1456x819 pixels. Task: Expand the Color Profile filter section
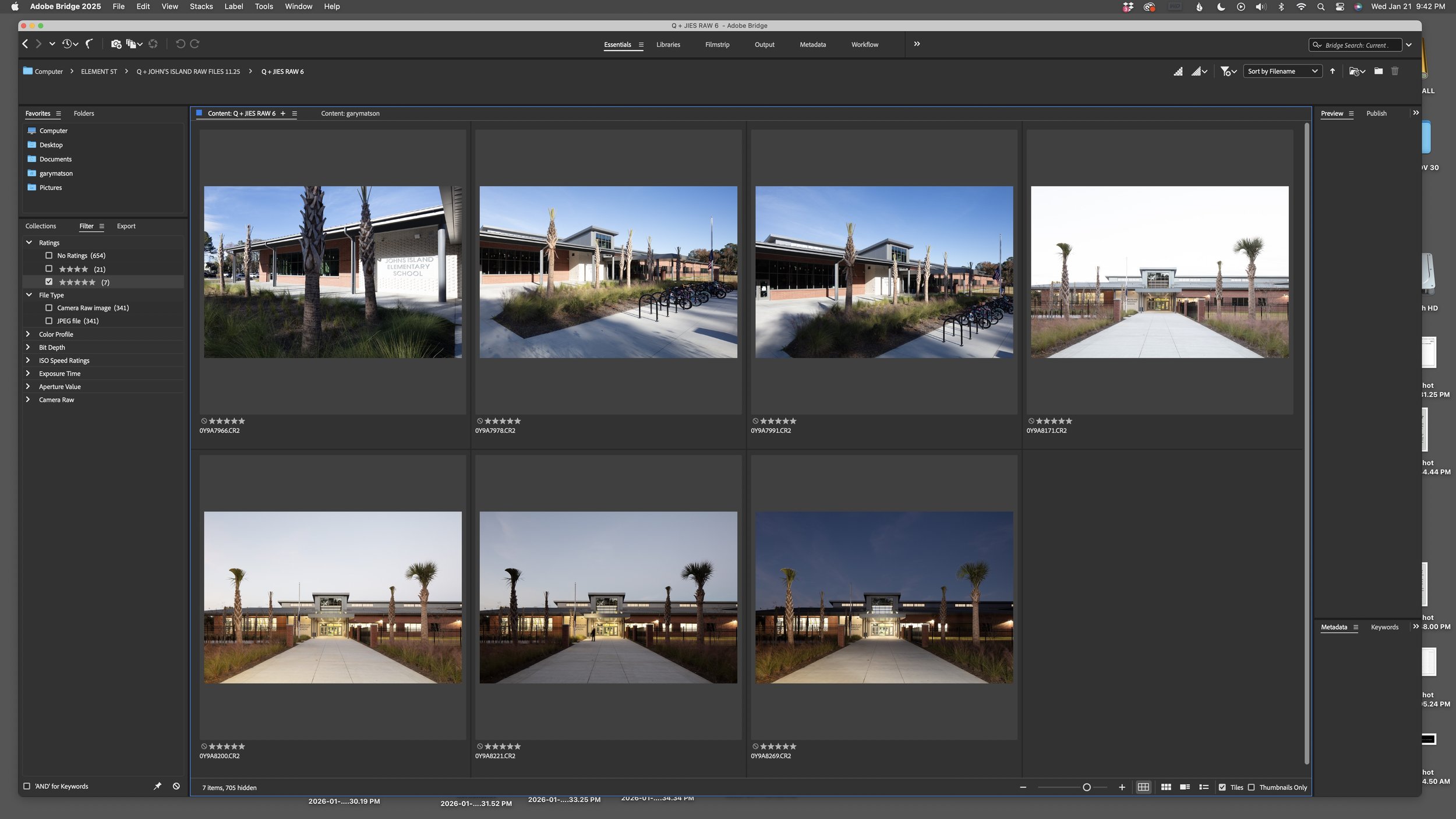coord(28,334)
